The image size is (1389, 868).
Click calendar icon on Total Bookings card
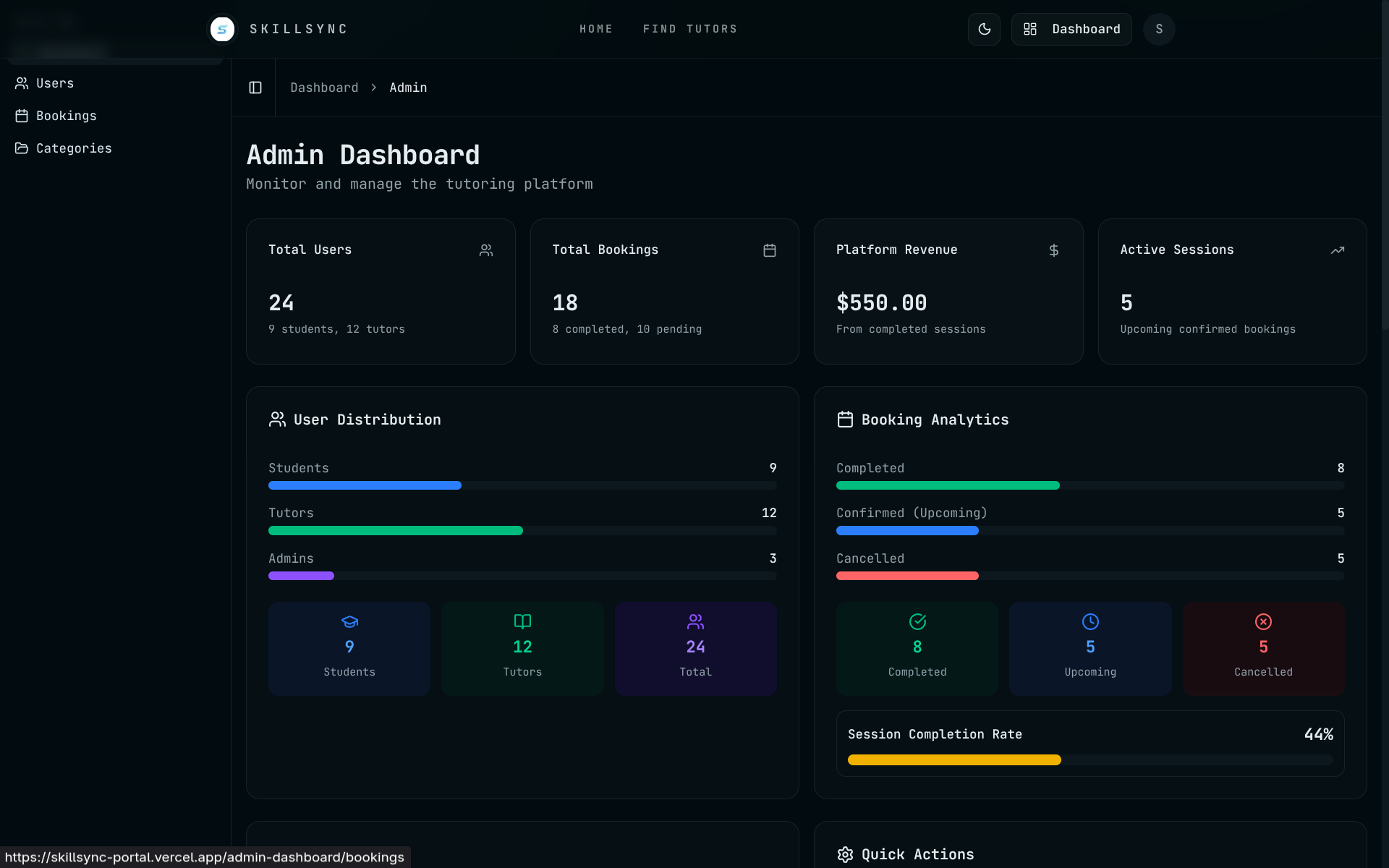click(770, 250)
